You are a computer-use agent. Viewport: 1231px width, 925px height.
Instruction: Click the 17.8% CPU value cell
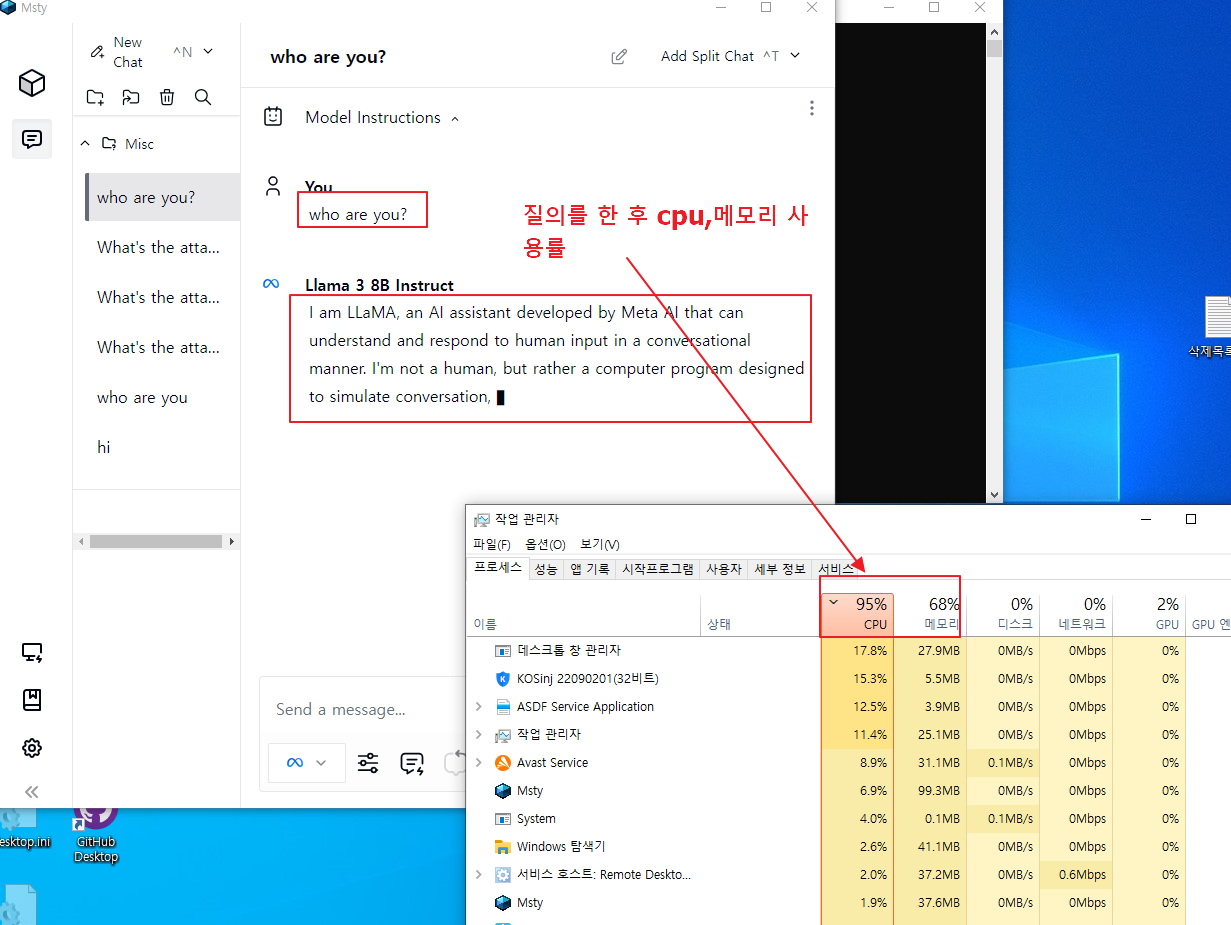click(x=857, y=650)
